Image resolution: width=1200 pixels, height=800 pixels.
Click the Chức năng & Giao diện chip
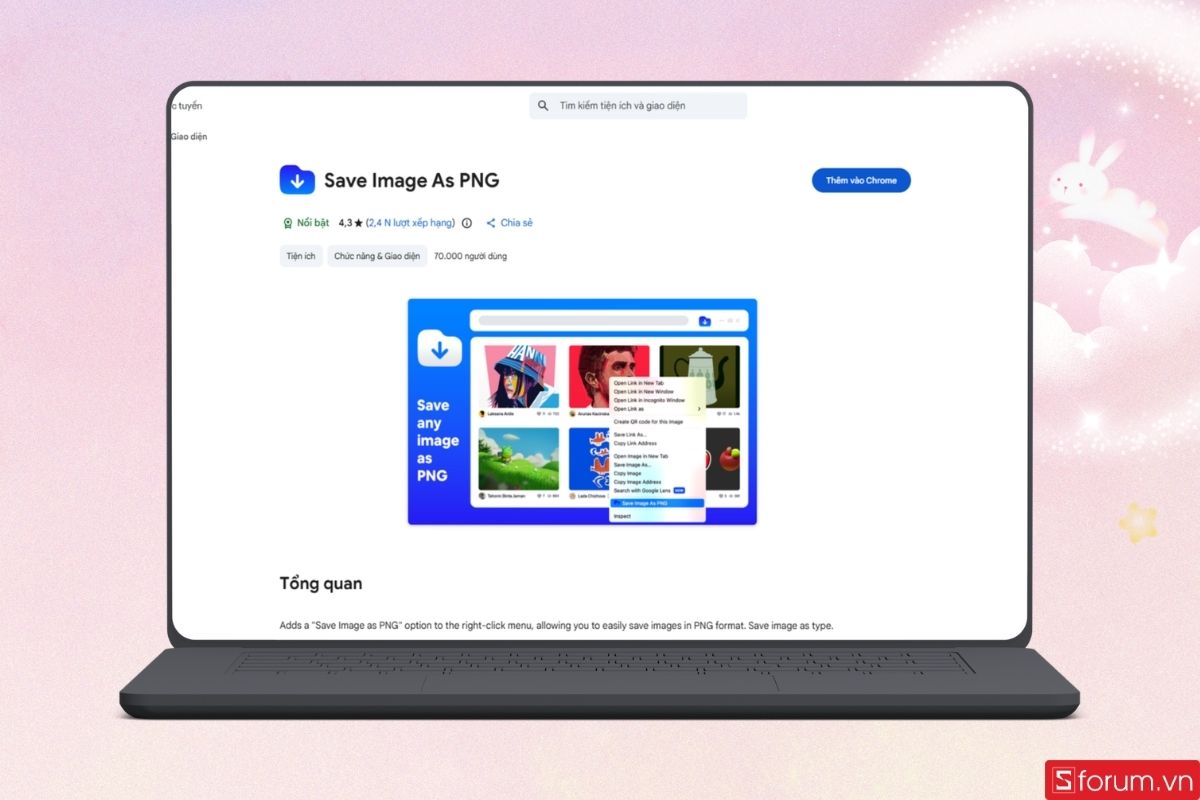(x=377, y=256)
